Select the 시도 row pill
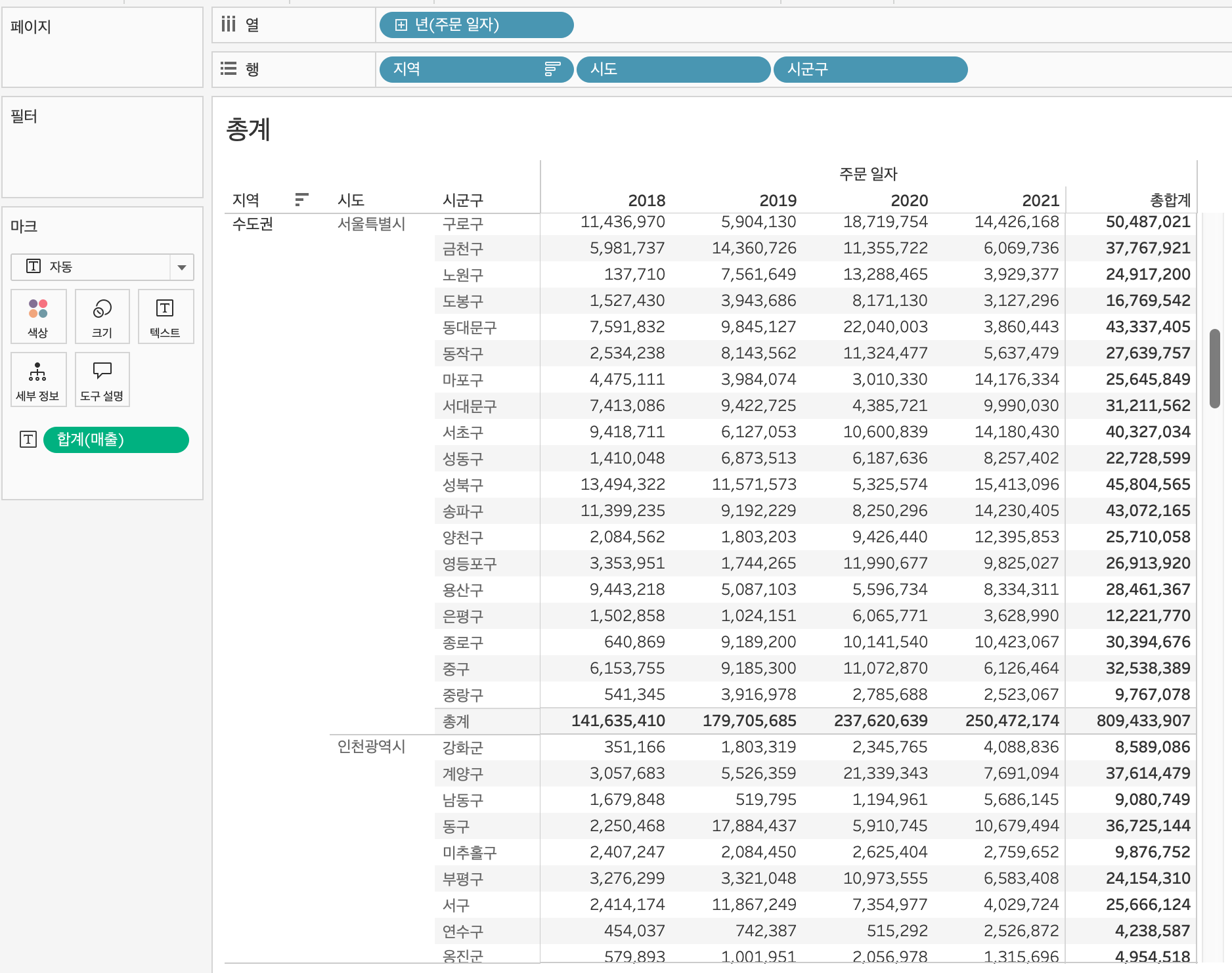Image resolution: width=1232 pixels, height=973 pixels. (674, 69)
